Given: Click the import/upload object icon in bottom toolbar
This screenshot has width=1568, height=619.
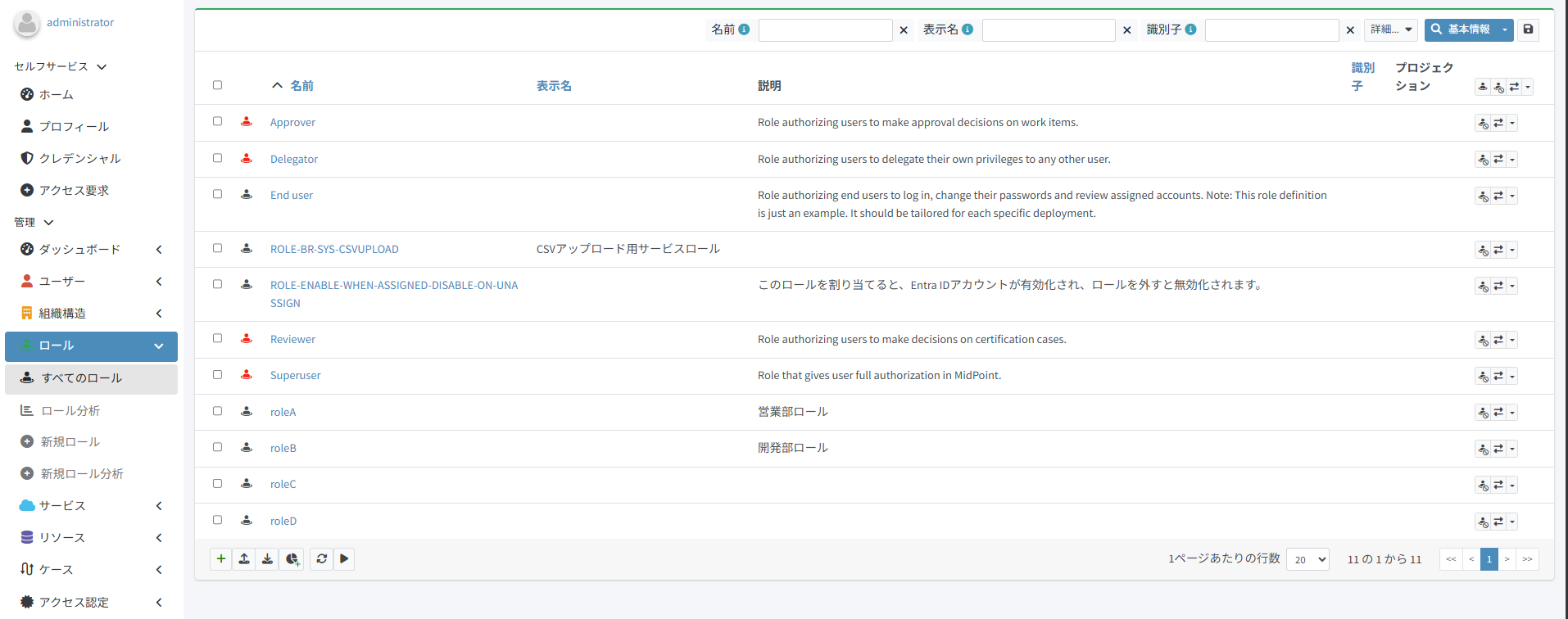Looking at the screenshot, I should click(x=244, y=559).
